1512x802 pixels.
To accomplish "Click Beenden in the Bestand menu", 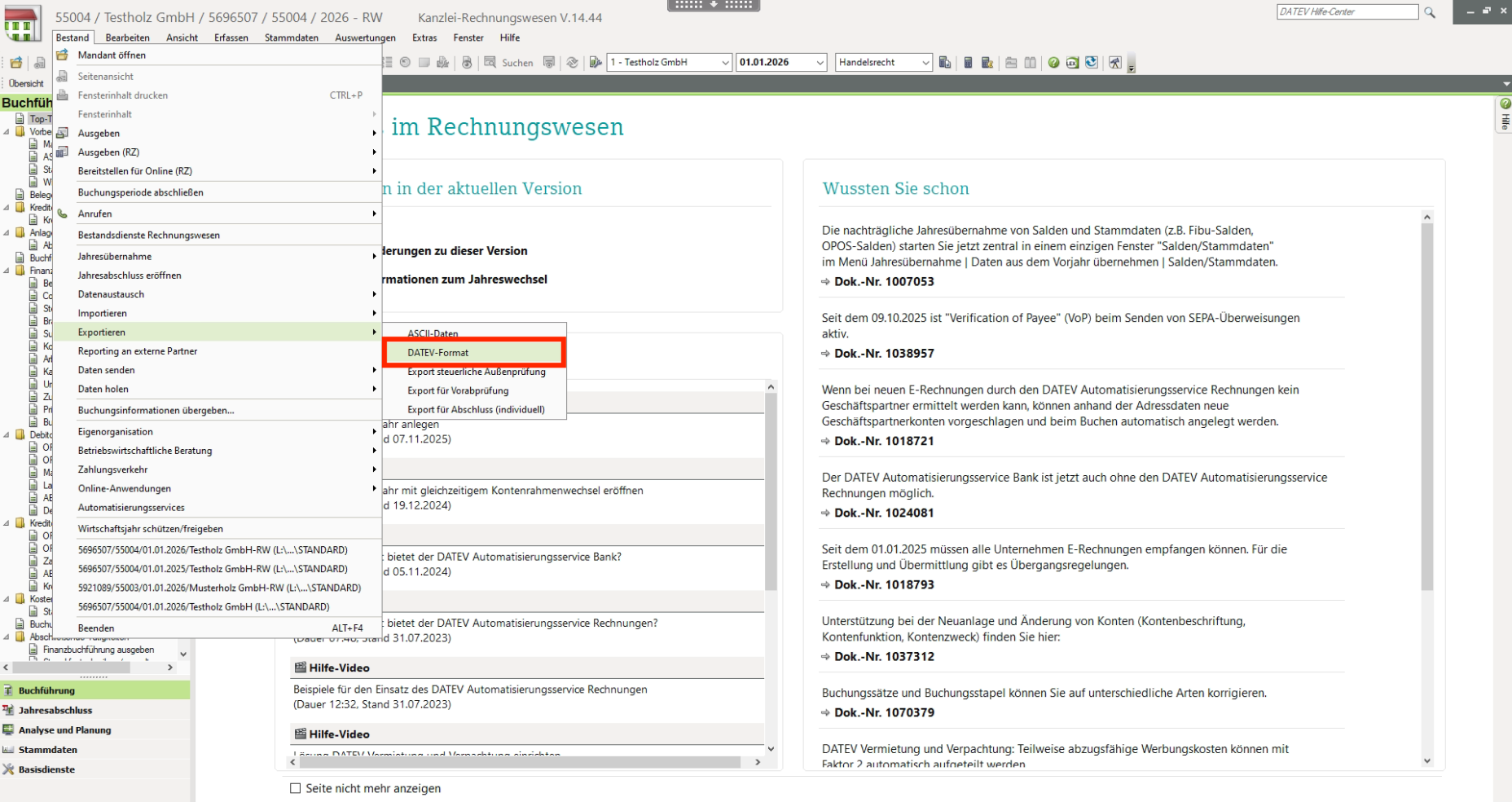I will pyautogui.click(x=218, y=628).
